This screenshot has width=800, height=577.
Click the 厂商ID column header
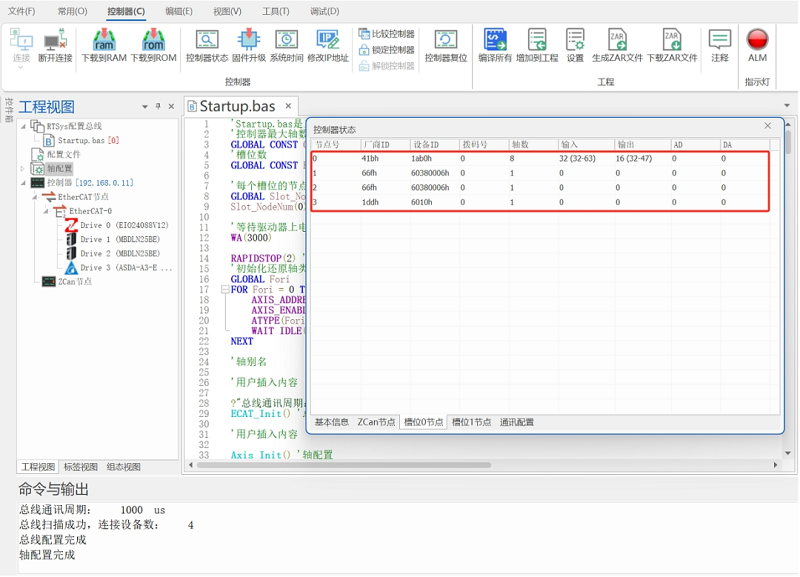tap(385, 145)
